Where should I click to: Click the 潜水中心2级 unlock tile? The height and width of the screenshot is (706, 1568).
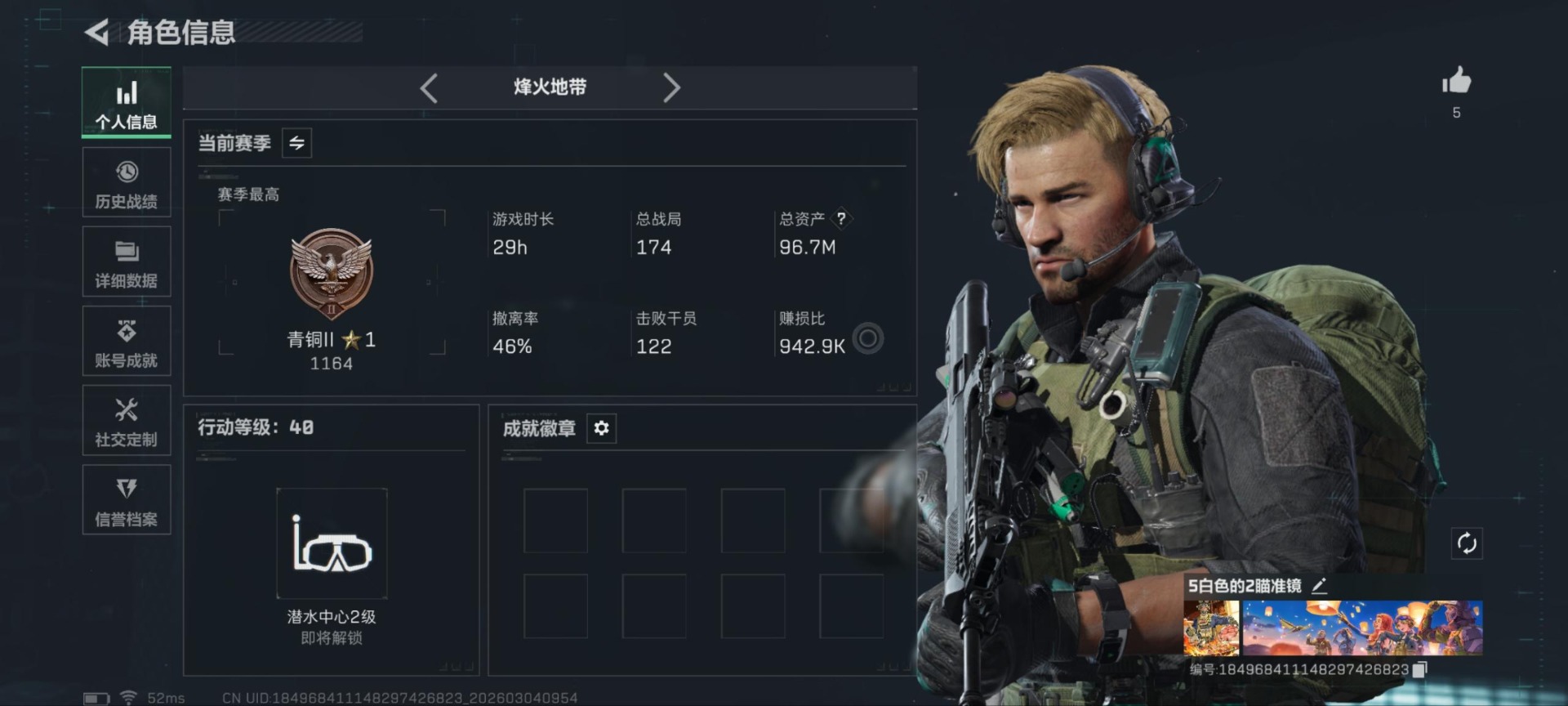(332, 543)
